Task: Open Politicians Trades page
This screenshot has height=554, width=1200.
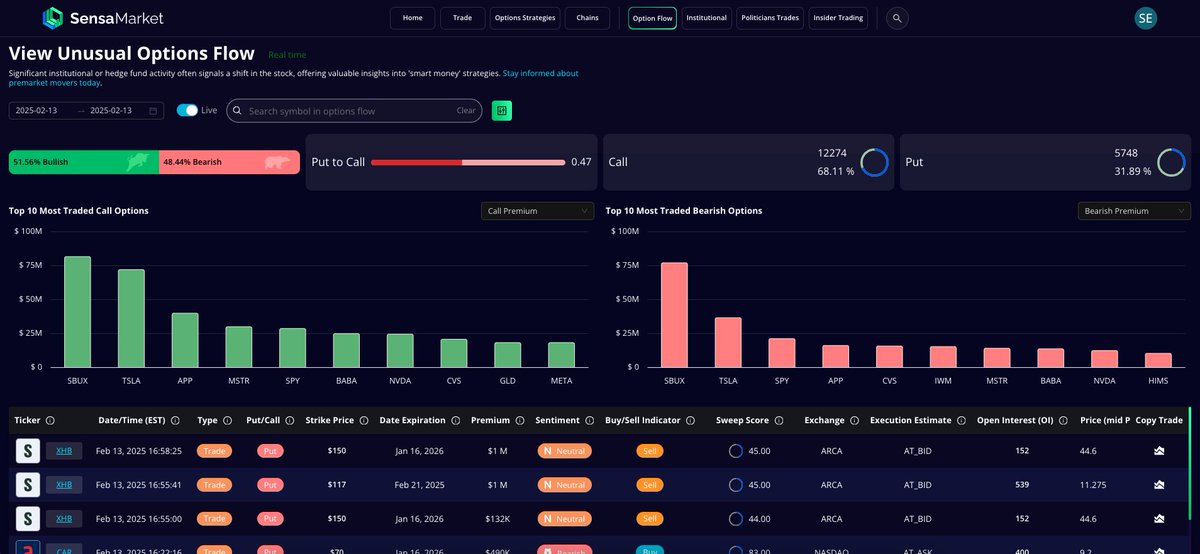Action: (x=770, y=18)
